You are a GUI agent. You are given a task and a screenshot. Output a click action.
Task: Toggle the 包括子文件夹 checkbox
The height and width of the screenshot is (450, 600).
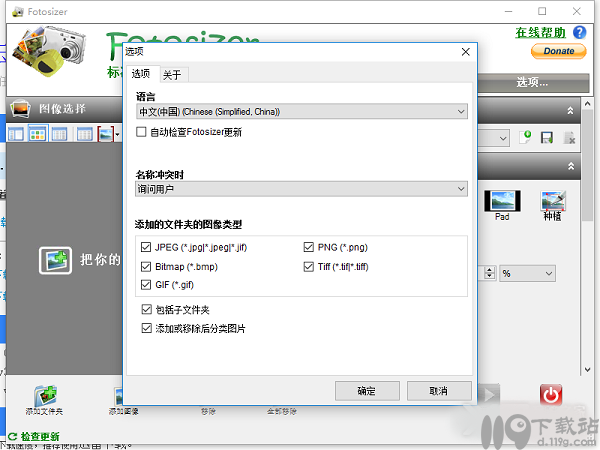(x=147, y=309)
